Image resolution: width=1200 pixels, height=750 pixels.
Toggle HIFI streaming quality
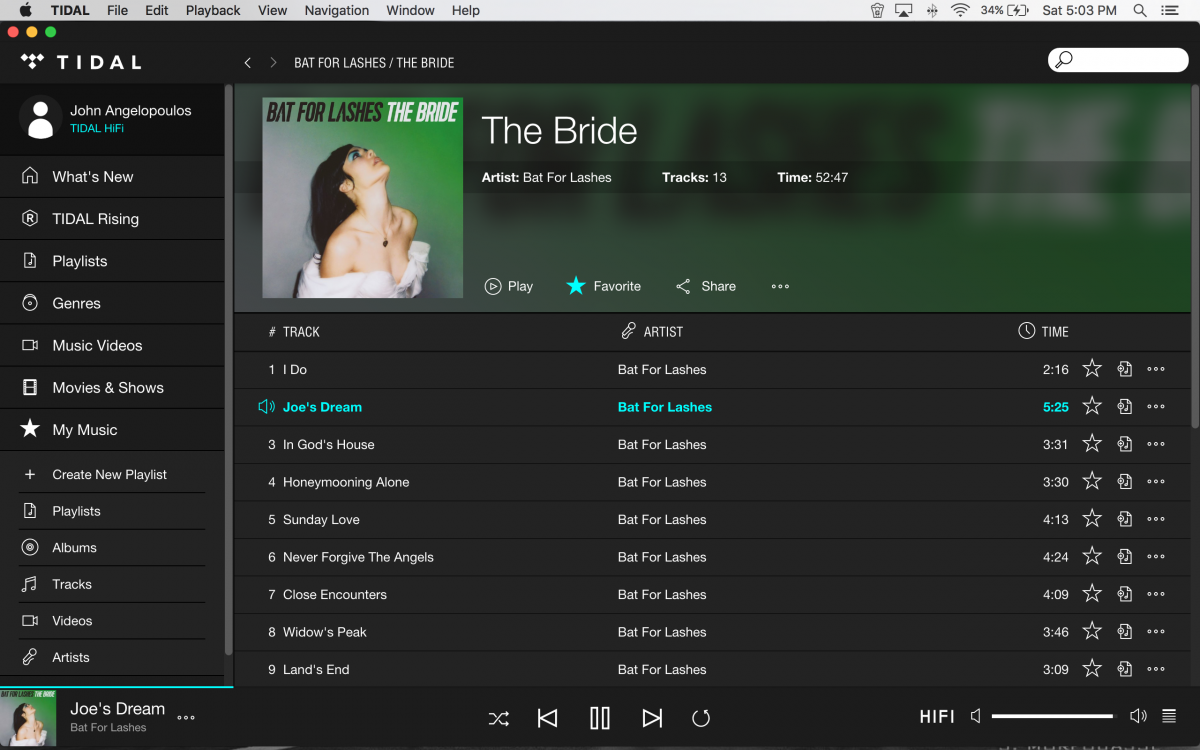(x=937, y=717)
